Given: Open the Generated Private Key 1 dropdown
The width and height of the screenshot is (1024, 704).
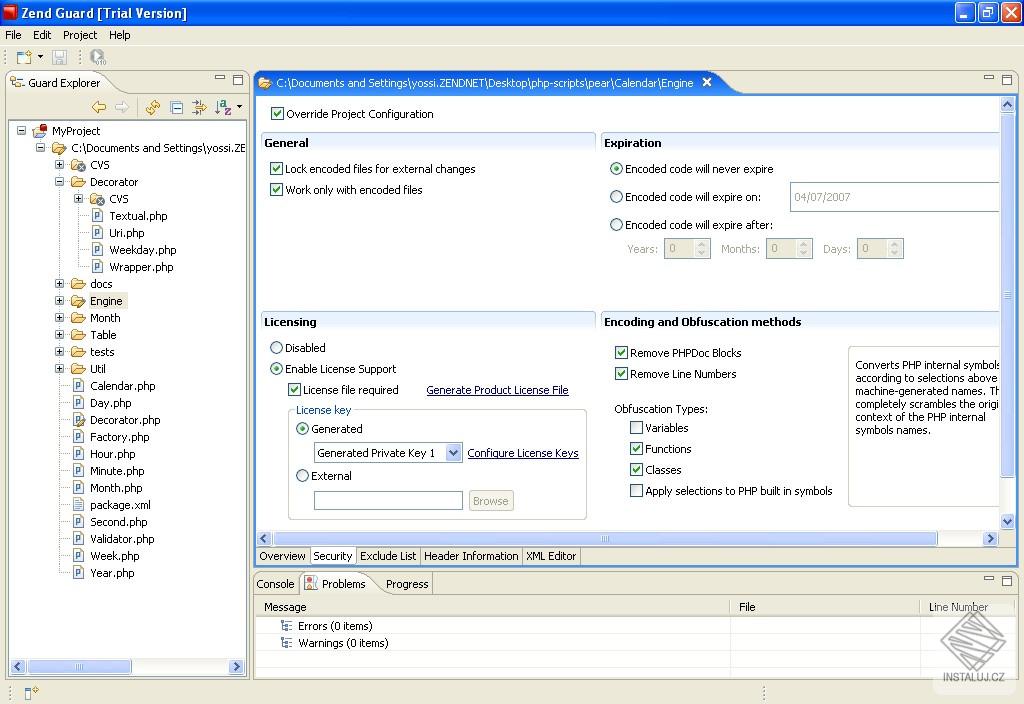Looking at the screenshot, I should (x=453, y=453).
